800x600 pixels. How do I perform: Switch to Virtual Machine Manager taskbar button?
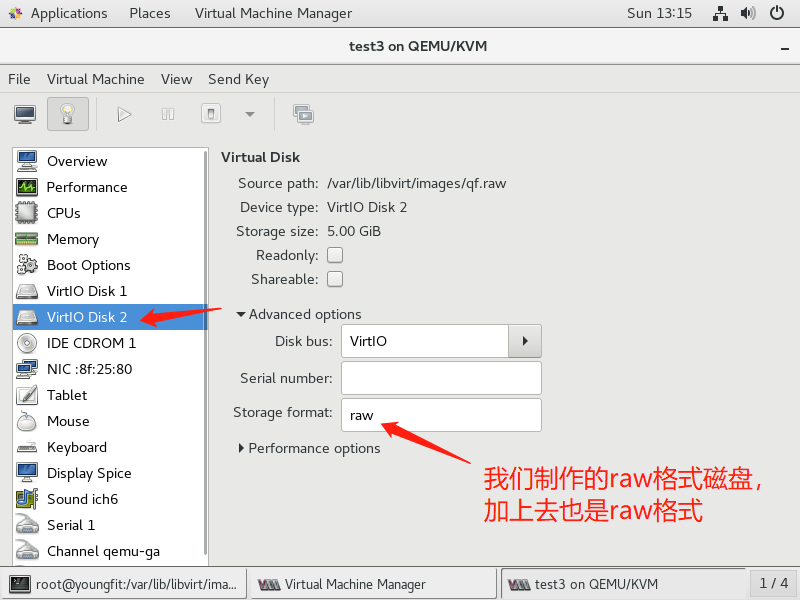pos(372,584)
